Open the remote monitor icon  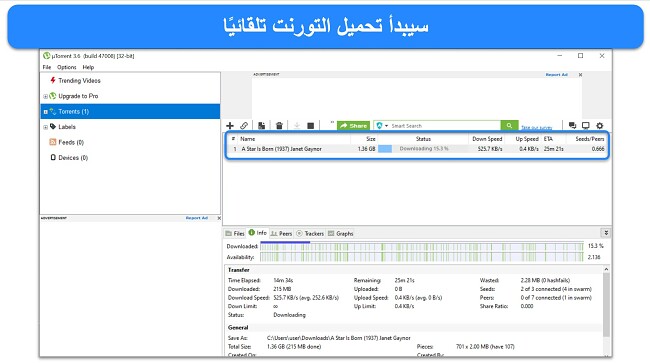pyautogui.click(x=585, y=126)
